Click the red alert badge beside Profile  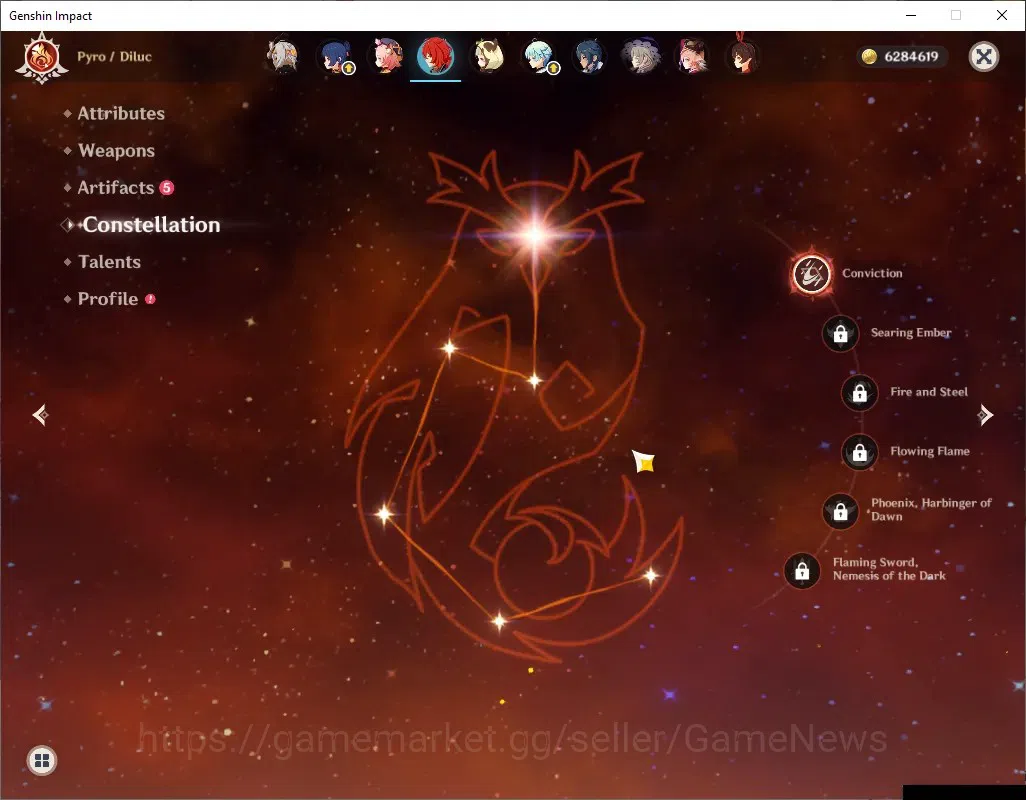pos(150,299)
